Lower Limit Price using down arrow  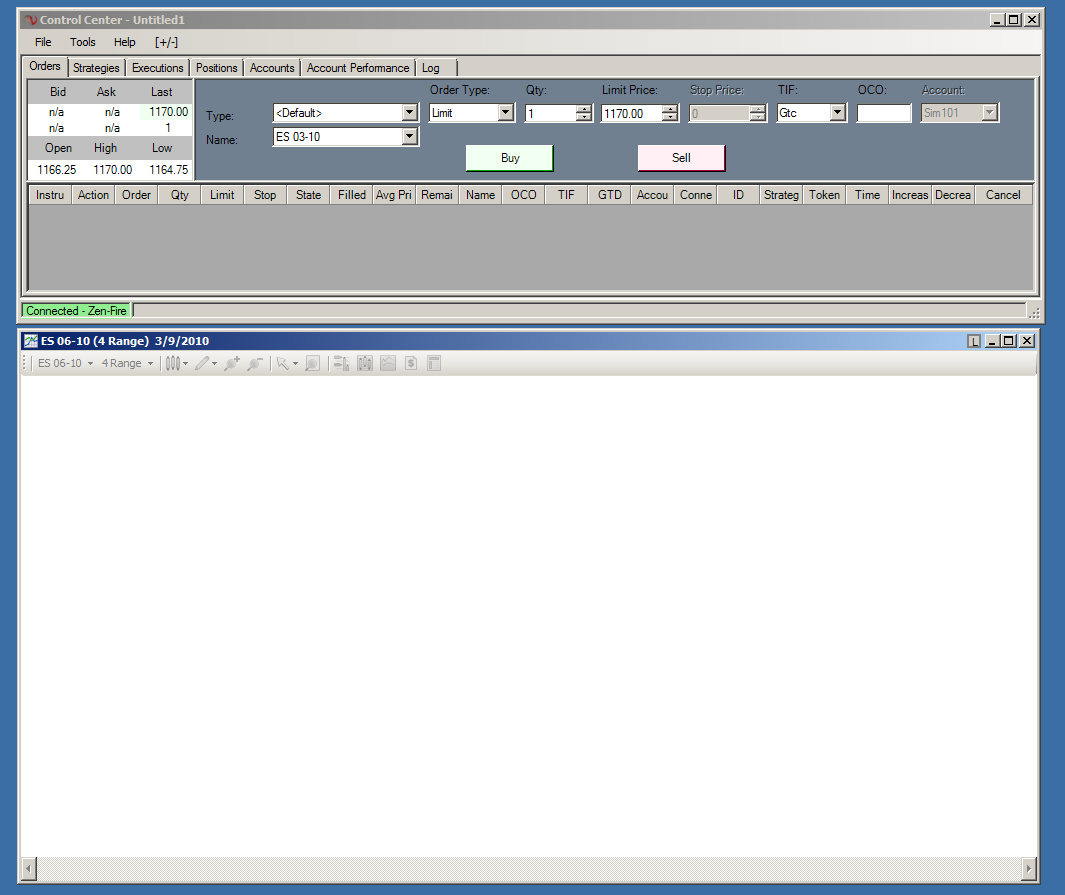pos(670,117)
